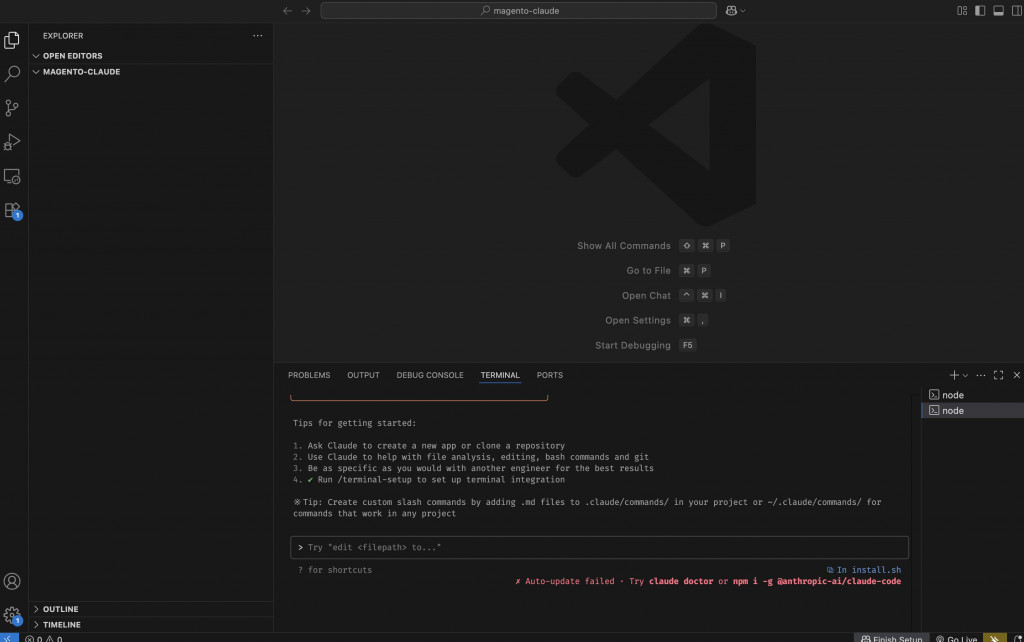Open the Explorer view in activity bar
This screenshot has height=642, width=1024.
pos(12,40)
